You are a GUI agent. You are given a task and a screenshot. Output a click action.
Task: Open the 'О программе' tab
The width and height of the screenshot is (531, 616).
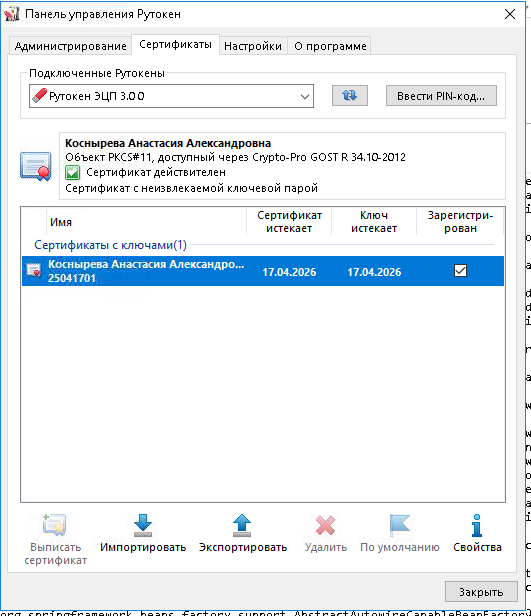[x=330, y=46]
